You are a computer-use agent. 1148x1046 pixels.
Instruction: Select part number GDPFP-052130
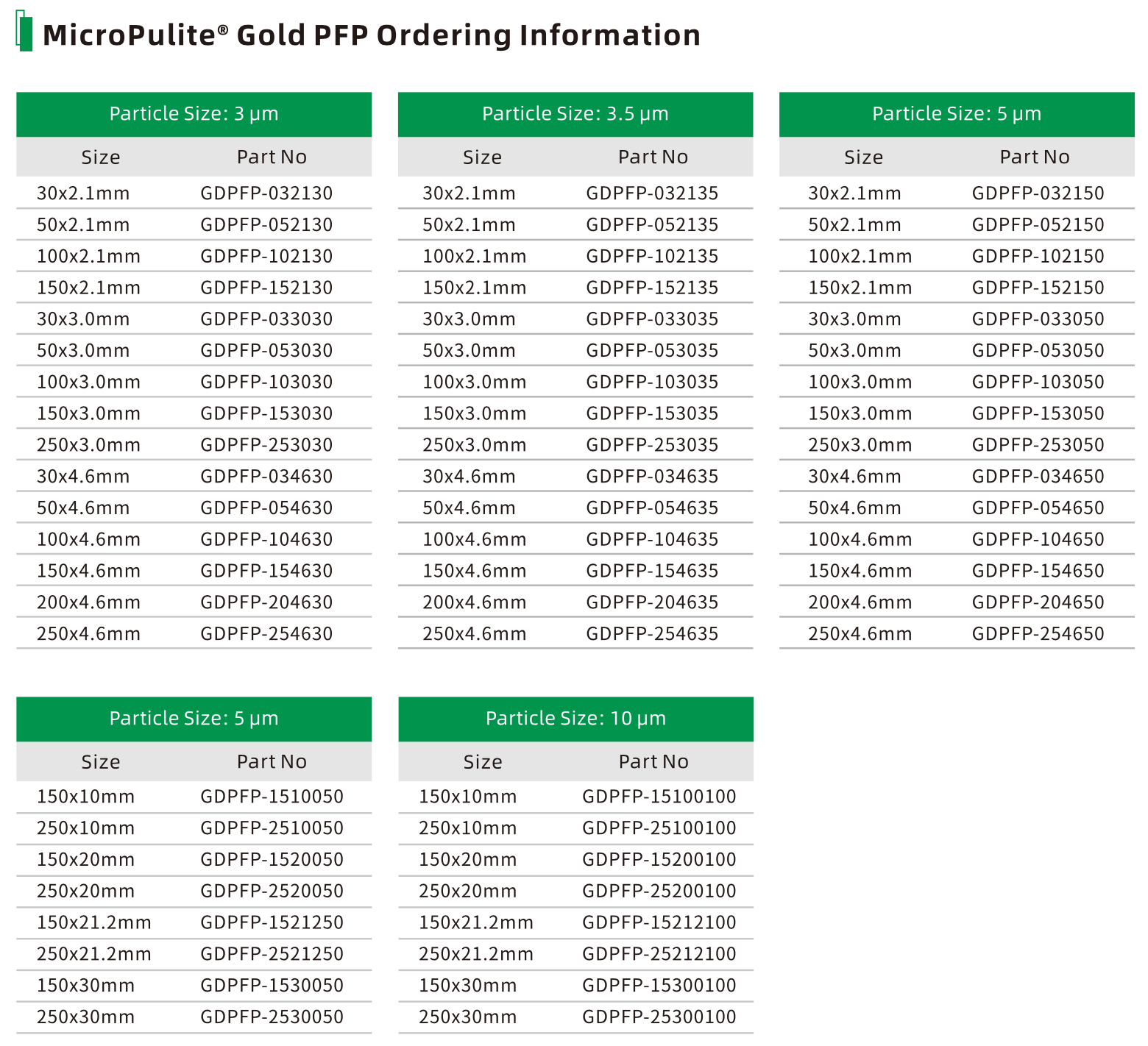pyautogui.click(x=266, y=225)
